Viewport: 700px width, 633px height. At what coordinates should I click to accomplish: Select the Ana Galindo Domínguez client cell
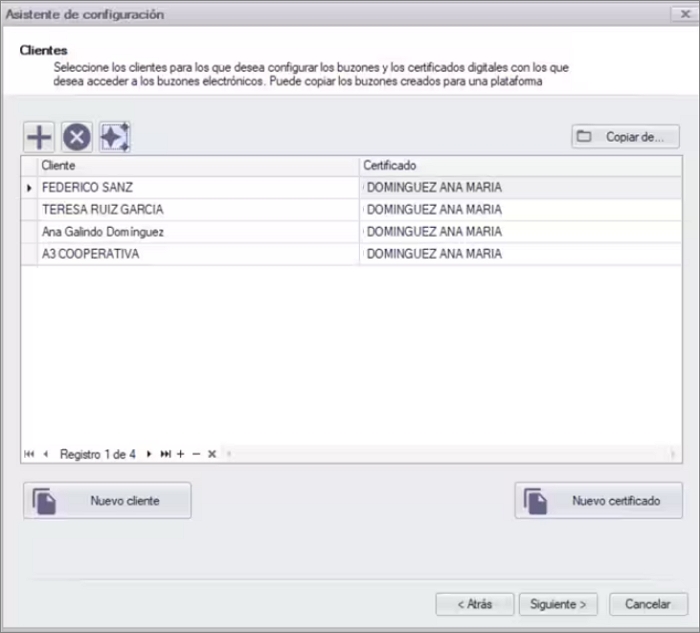pos(199,232)
